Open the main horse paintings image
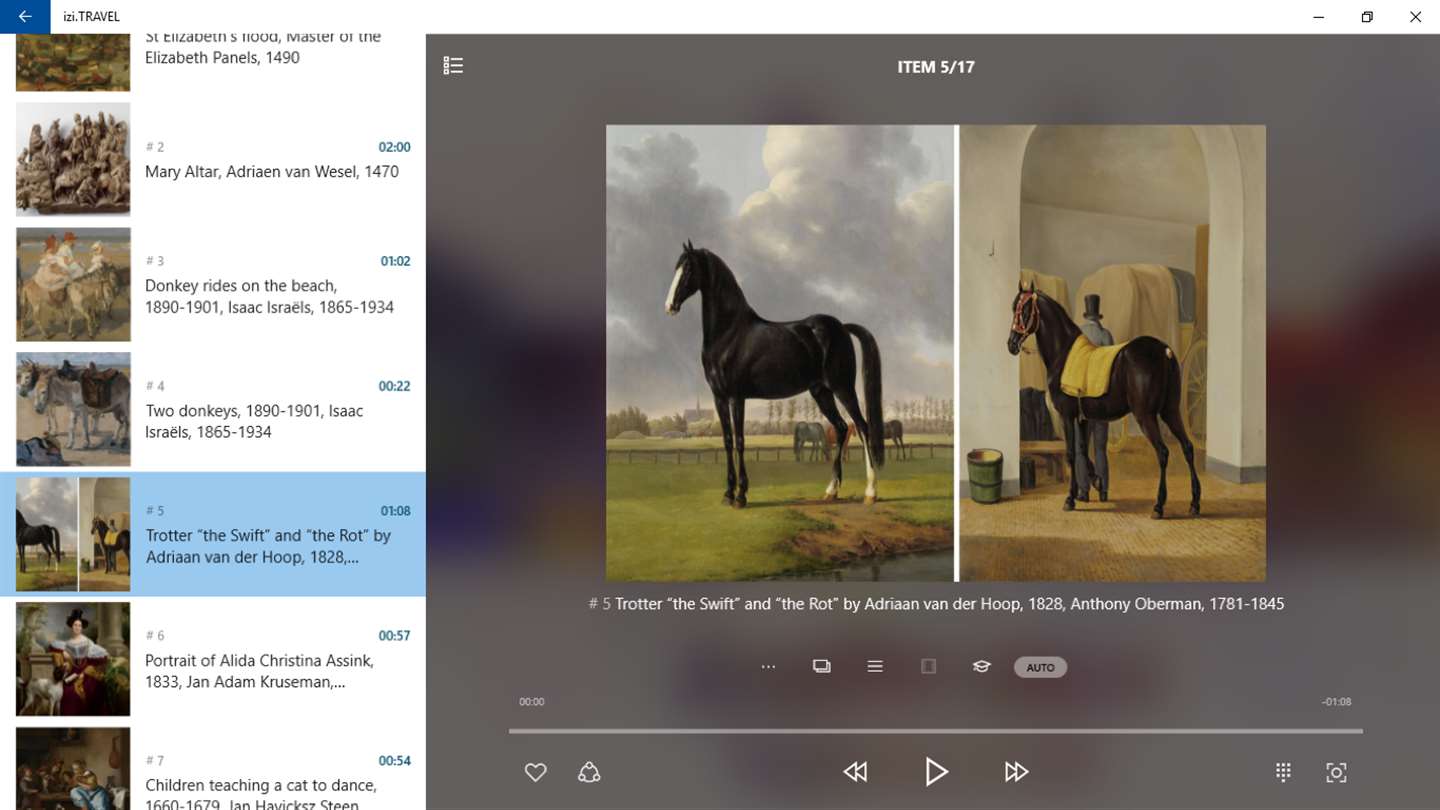Screen dimensions: 1440x810 (x=936, y=353)
